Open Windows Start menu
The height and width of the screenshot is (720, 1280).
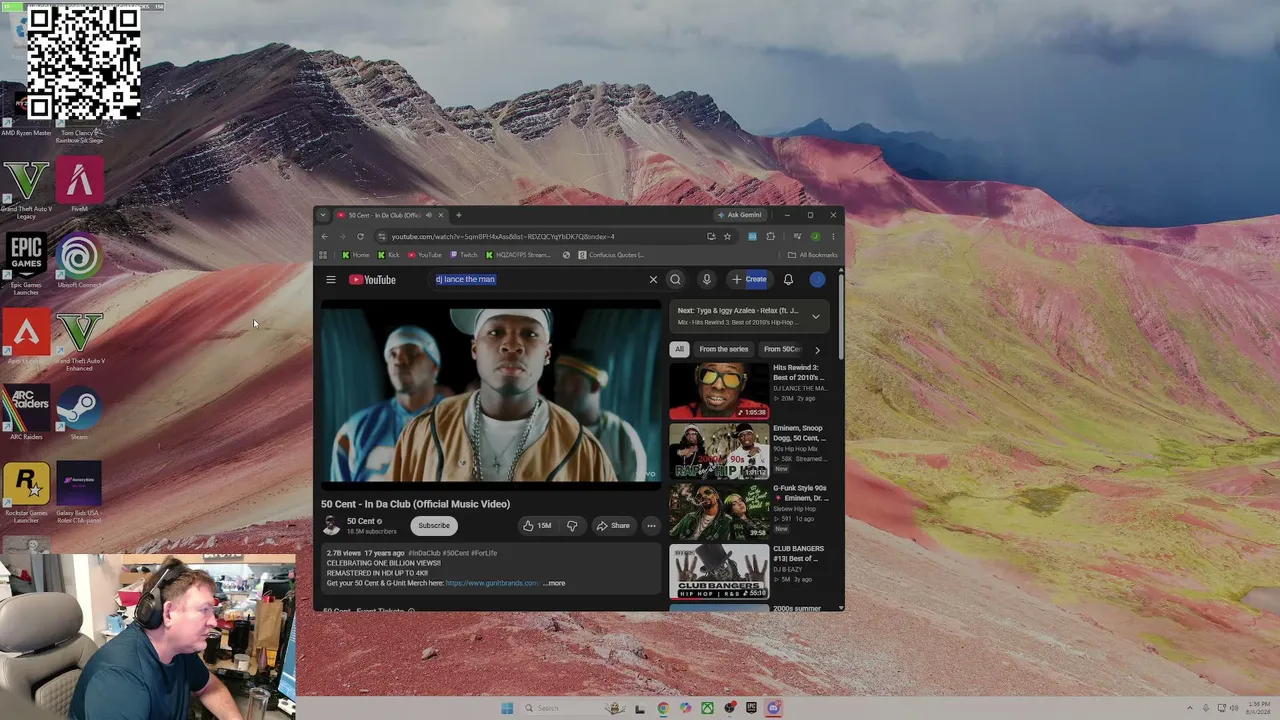507,708
